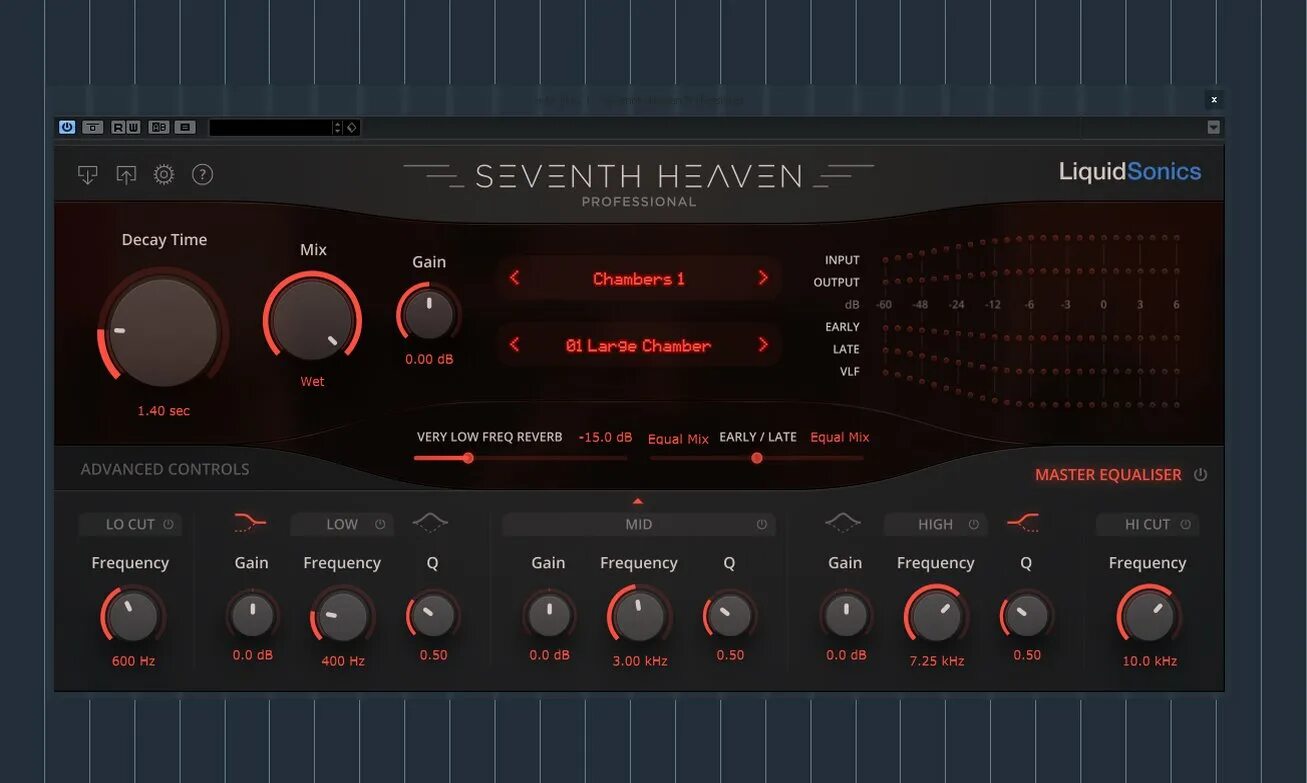Open the settings gear icon

click(163, 174)
